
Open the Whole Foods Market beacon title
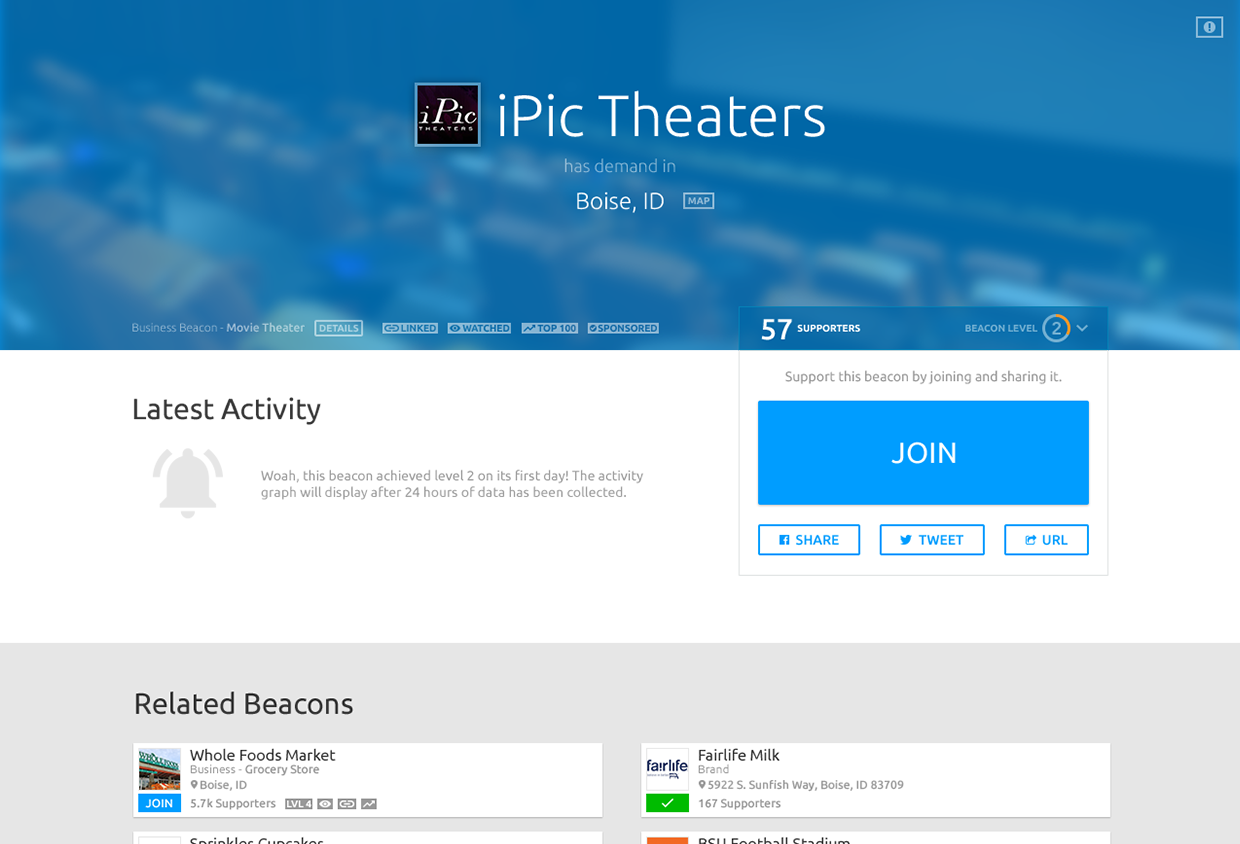point(262,755)
